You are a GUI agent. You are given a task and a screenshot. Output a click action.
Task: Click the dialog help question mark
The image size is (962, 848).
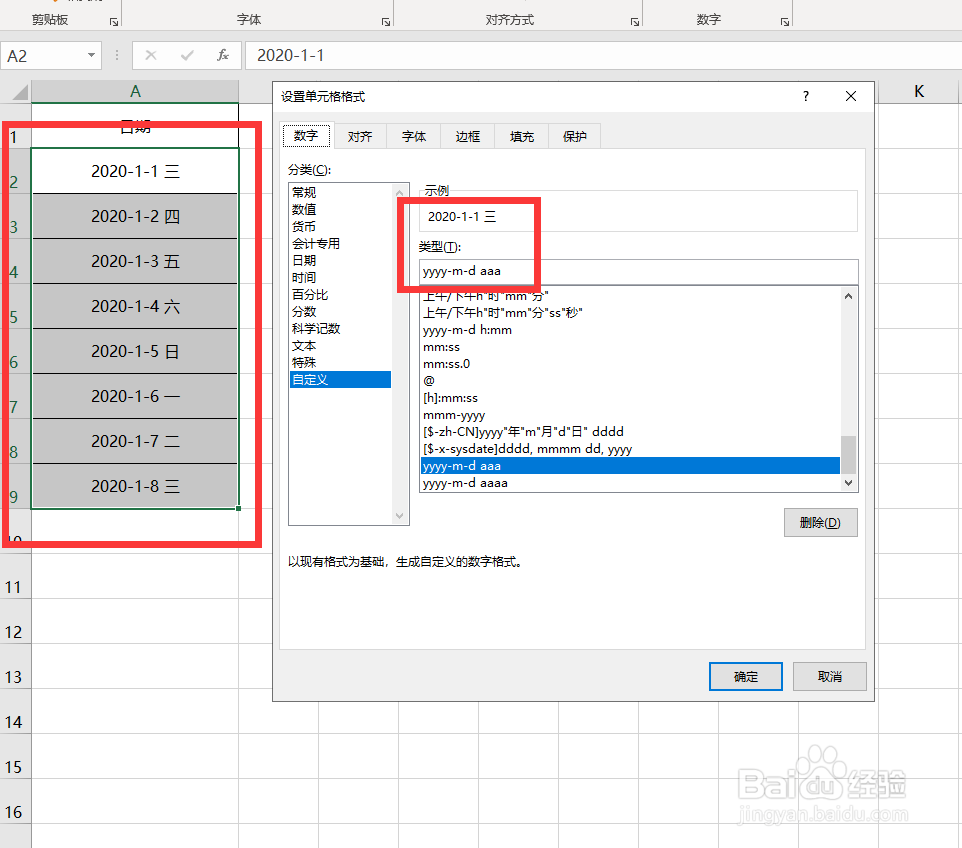[806, 96]
